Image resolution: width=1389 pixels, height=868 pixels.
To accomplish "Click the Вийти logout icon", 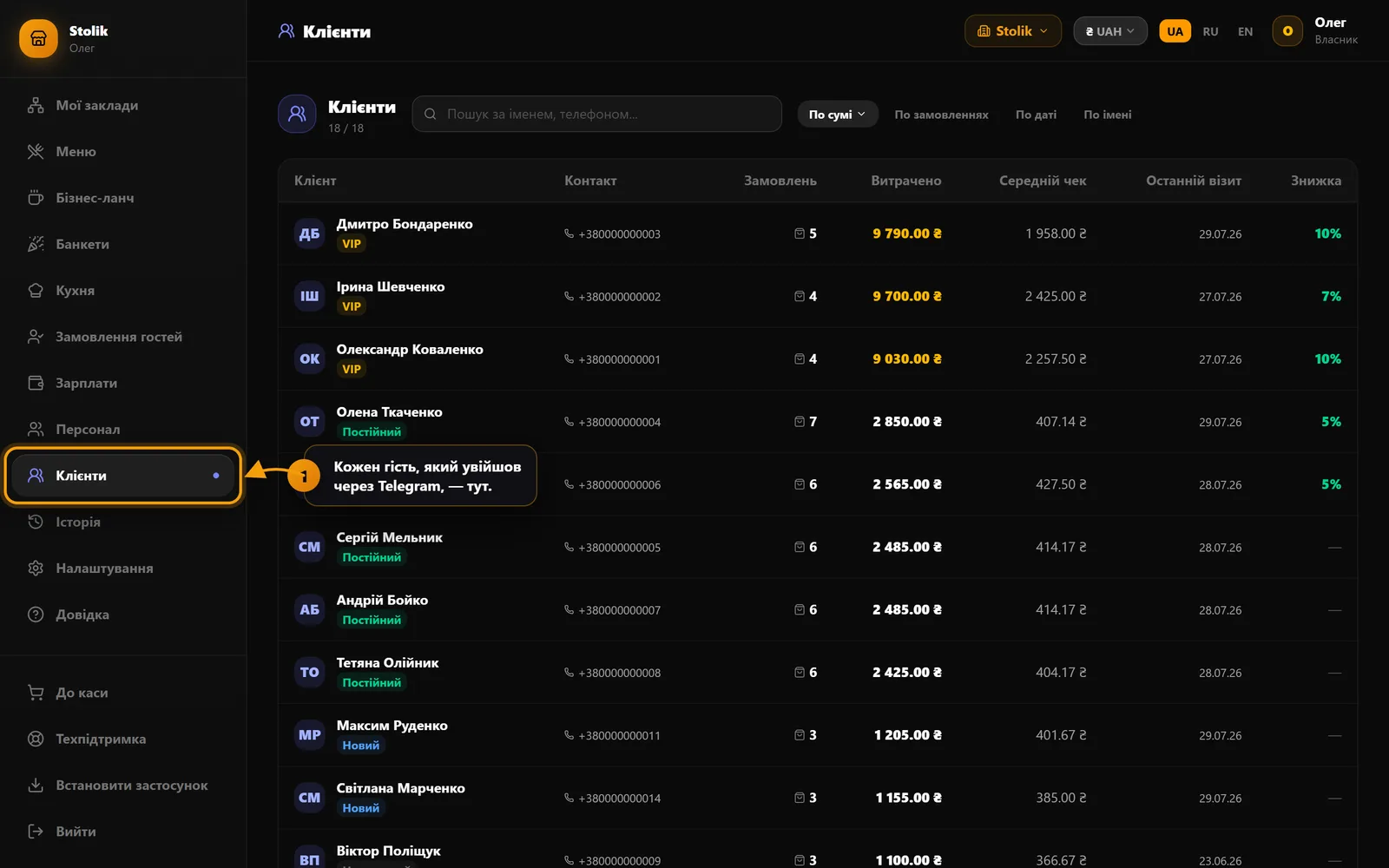I will 36,832.
